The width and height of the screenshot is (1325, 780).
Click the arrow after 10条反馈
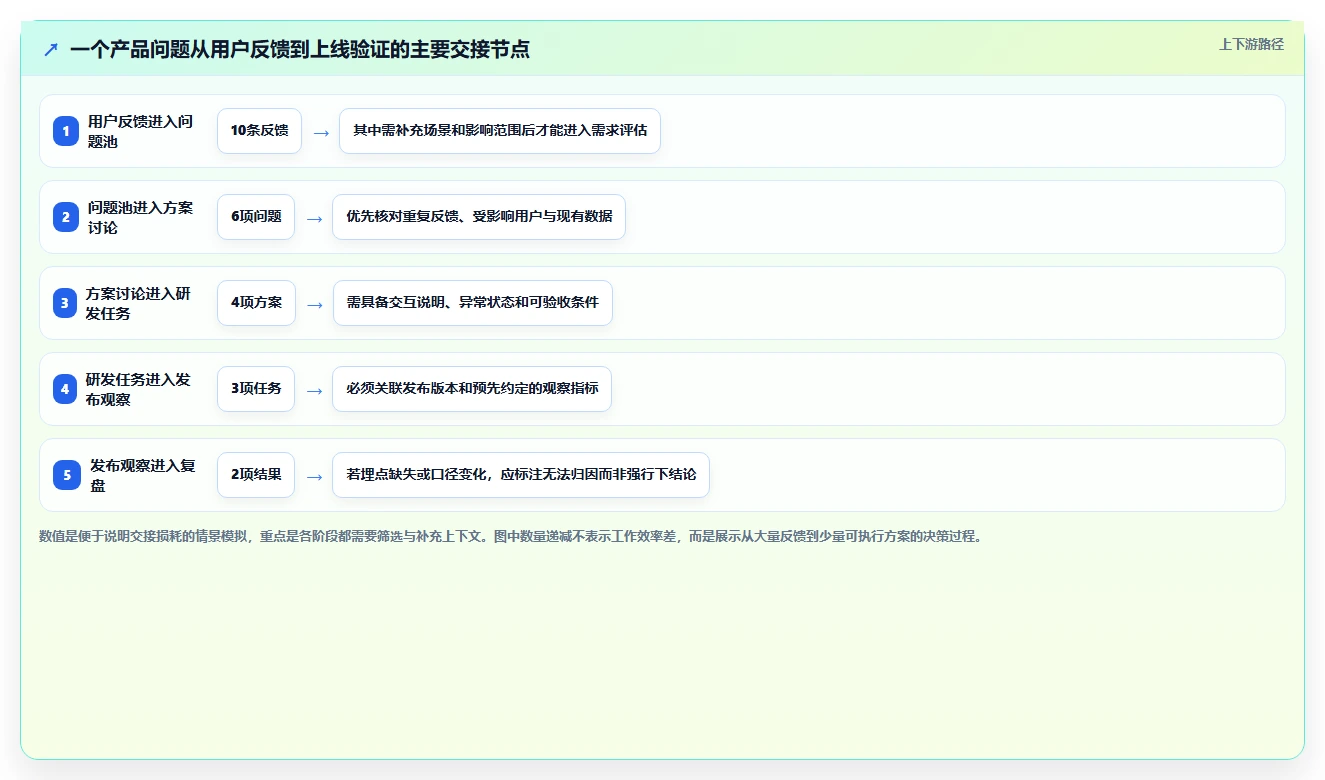(321, 132)
